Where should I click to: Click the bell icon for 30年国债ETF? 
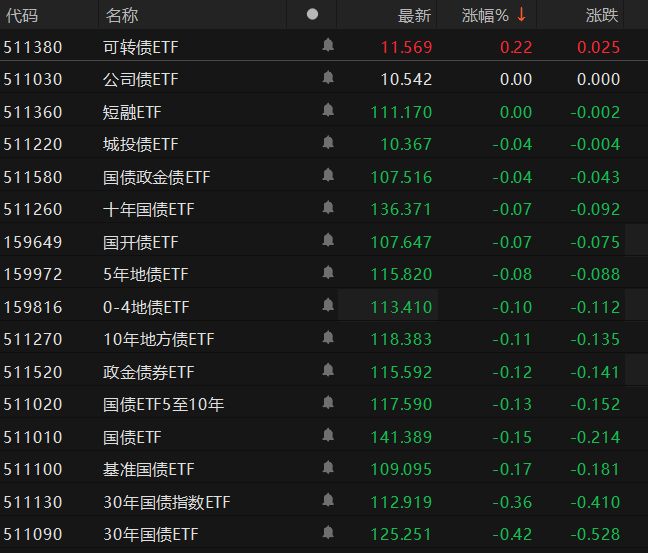328,534
